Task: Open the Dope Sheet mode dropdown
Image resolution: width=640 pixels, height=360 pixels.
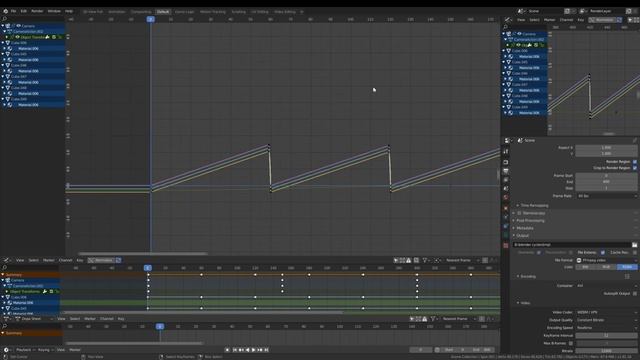Action: point(34,319)
